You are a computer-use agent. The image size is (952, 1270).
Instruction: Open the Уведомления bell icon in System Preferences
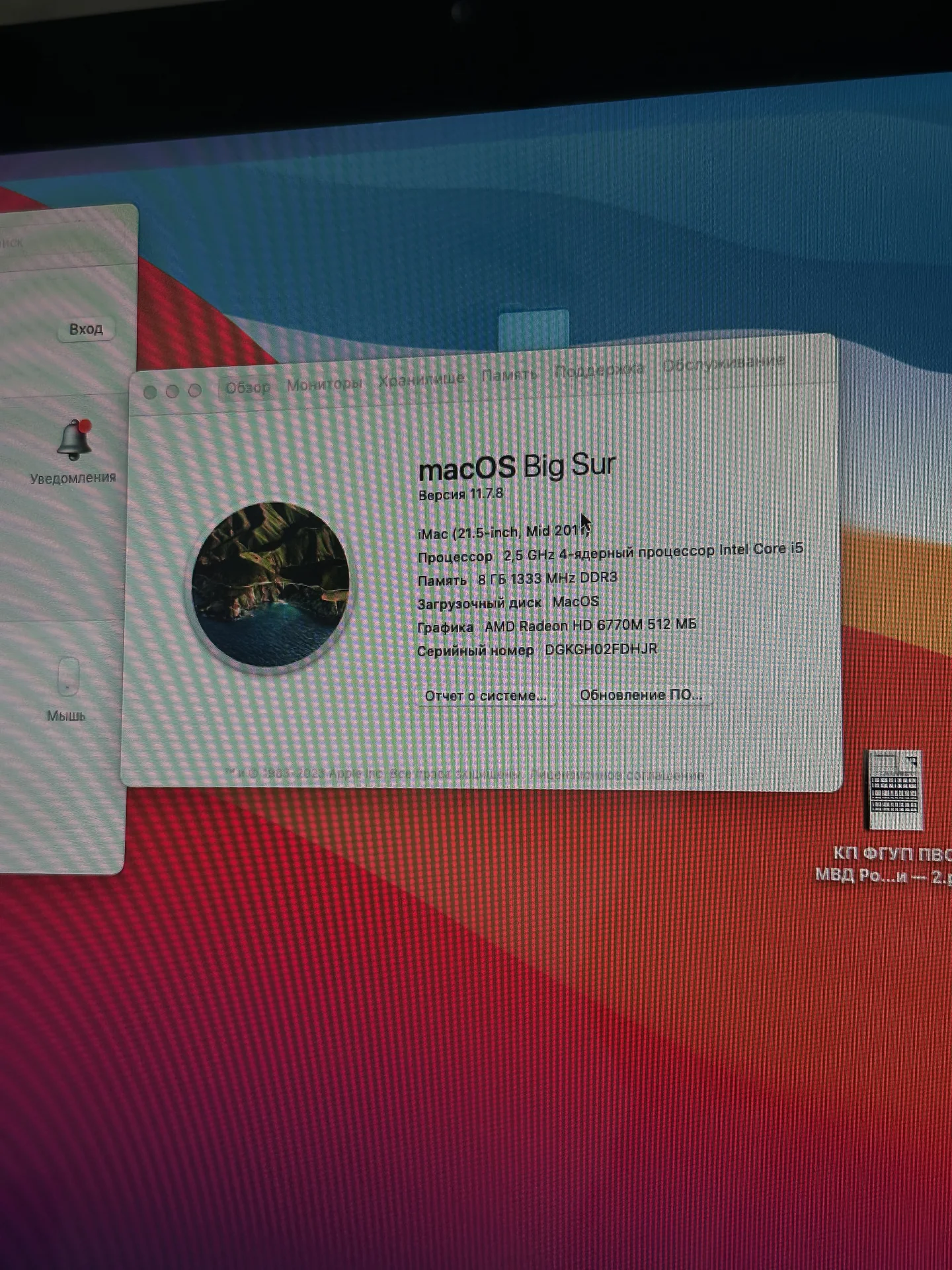73,440
